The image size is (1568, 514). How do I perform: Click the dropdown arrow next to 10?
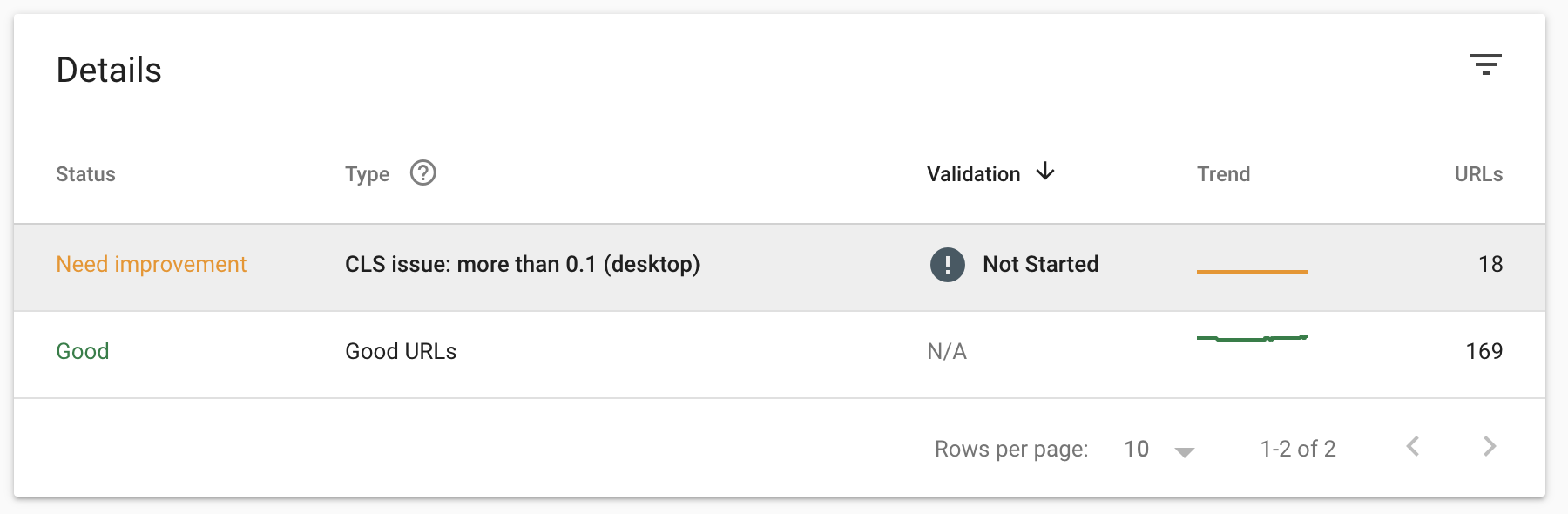[x=1183, y=450]
